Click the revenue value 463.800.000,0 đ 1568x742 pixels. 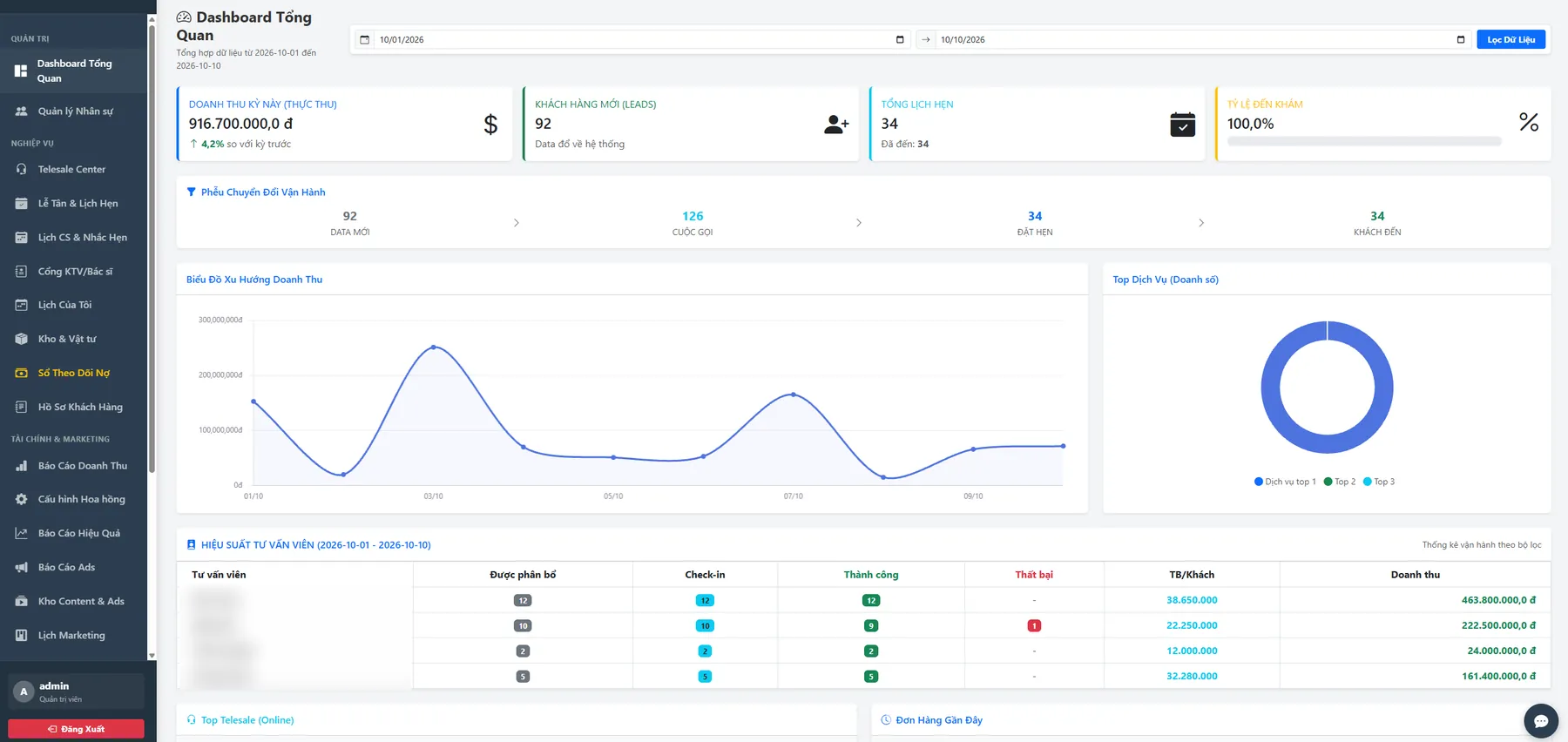click(1498, 600)
